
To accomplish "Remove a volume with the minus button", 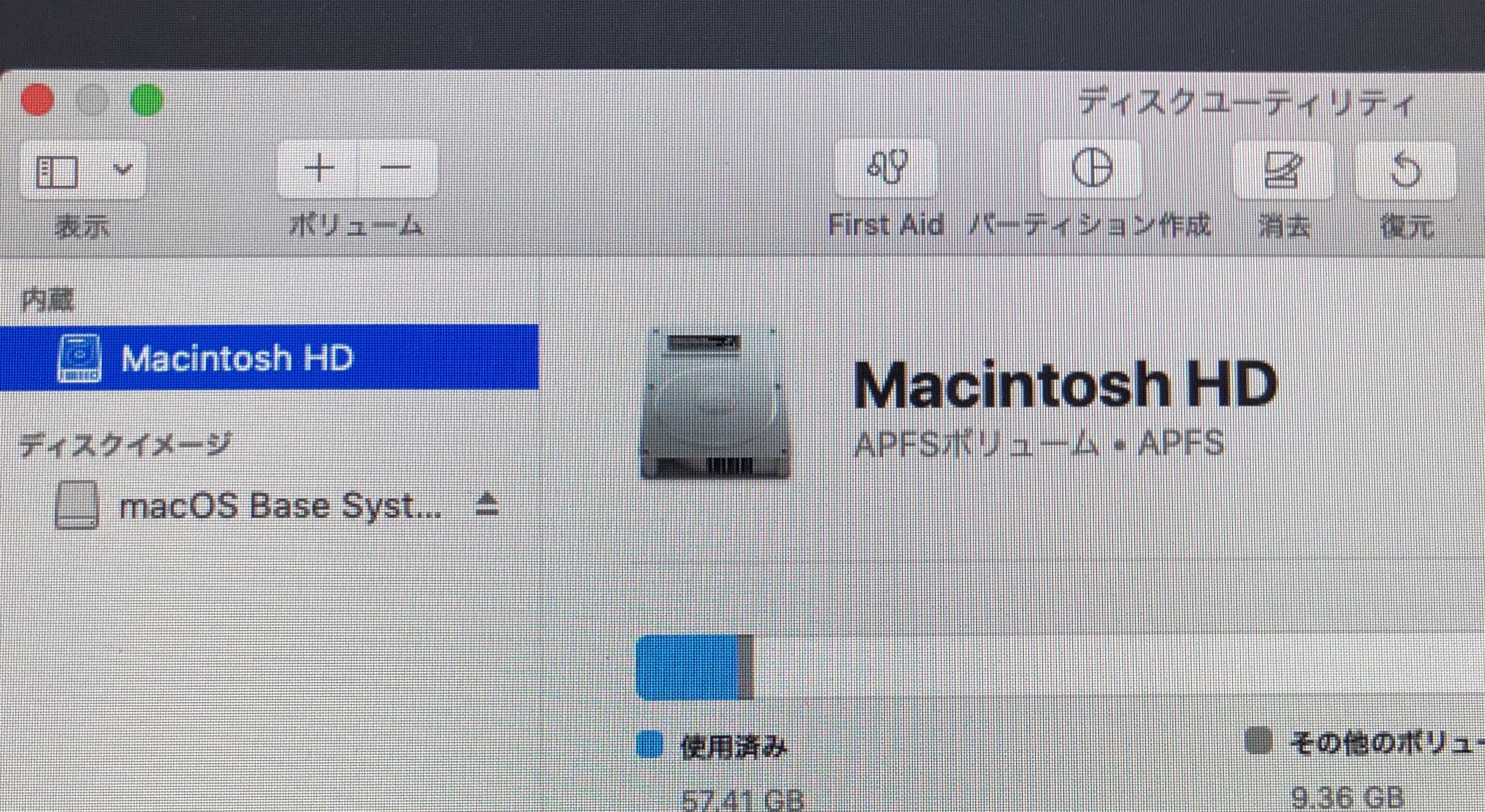I will pyautogui.click(x=396, y=168).
